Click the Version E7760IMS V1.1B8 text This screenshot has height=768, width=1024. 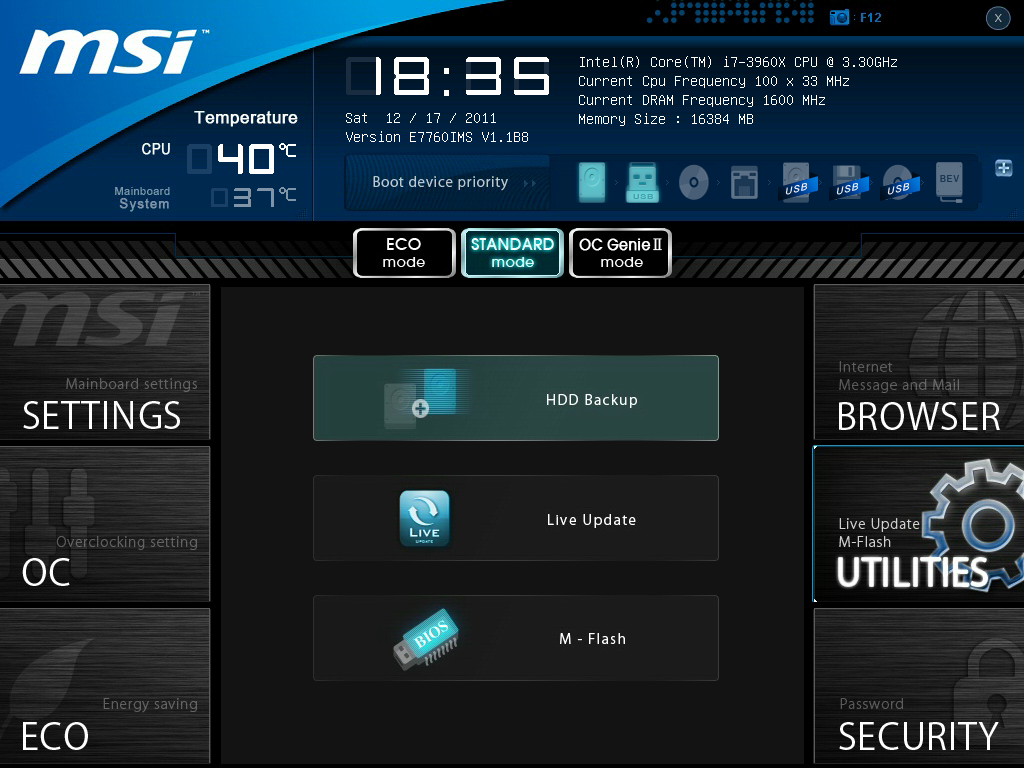pyautogui.click(x=437, y=137)
